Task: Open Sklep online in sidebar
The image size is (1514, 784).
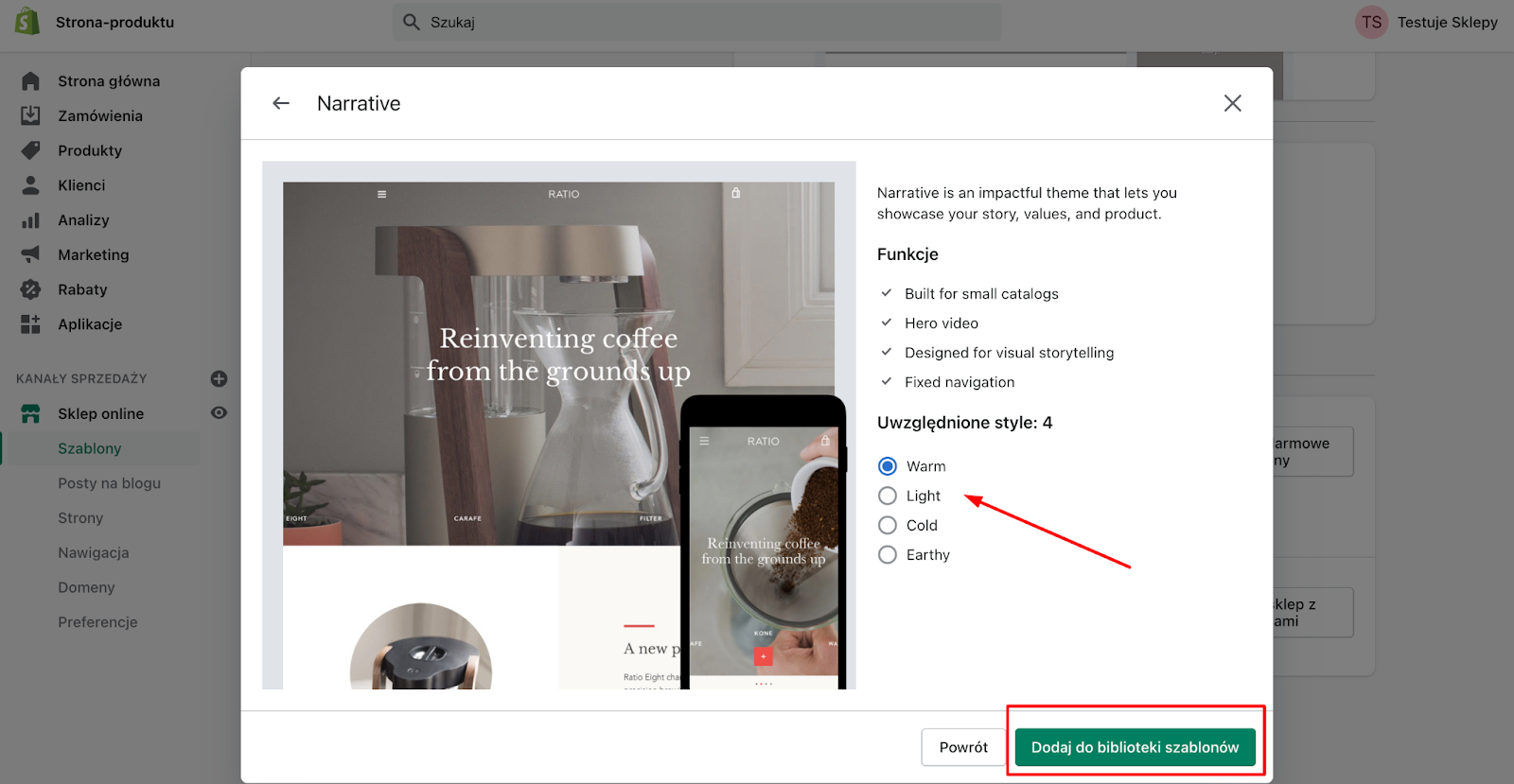Action: point(100,413)
